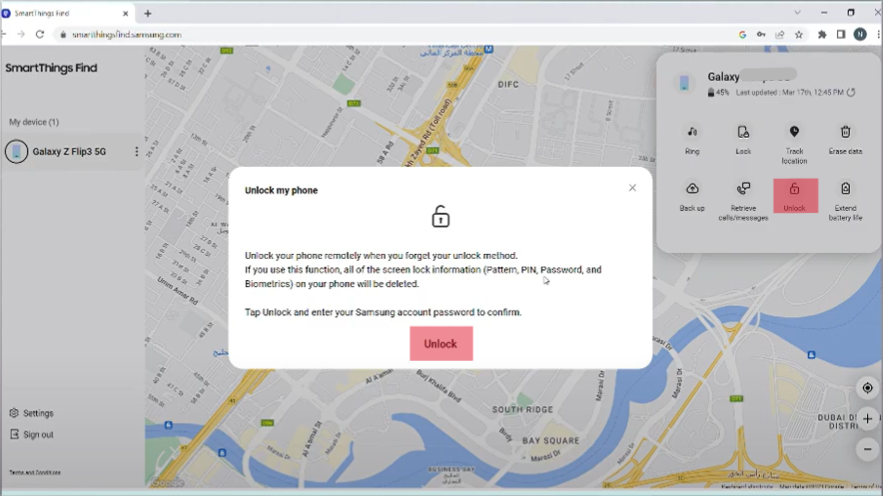Open Terms and Conditions link
883x496 pixels.
35,472
